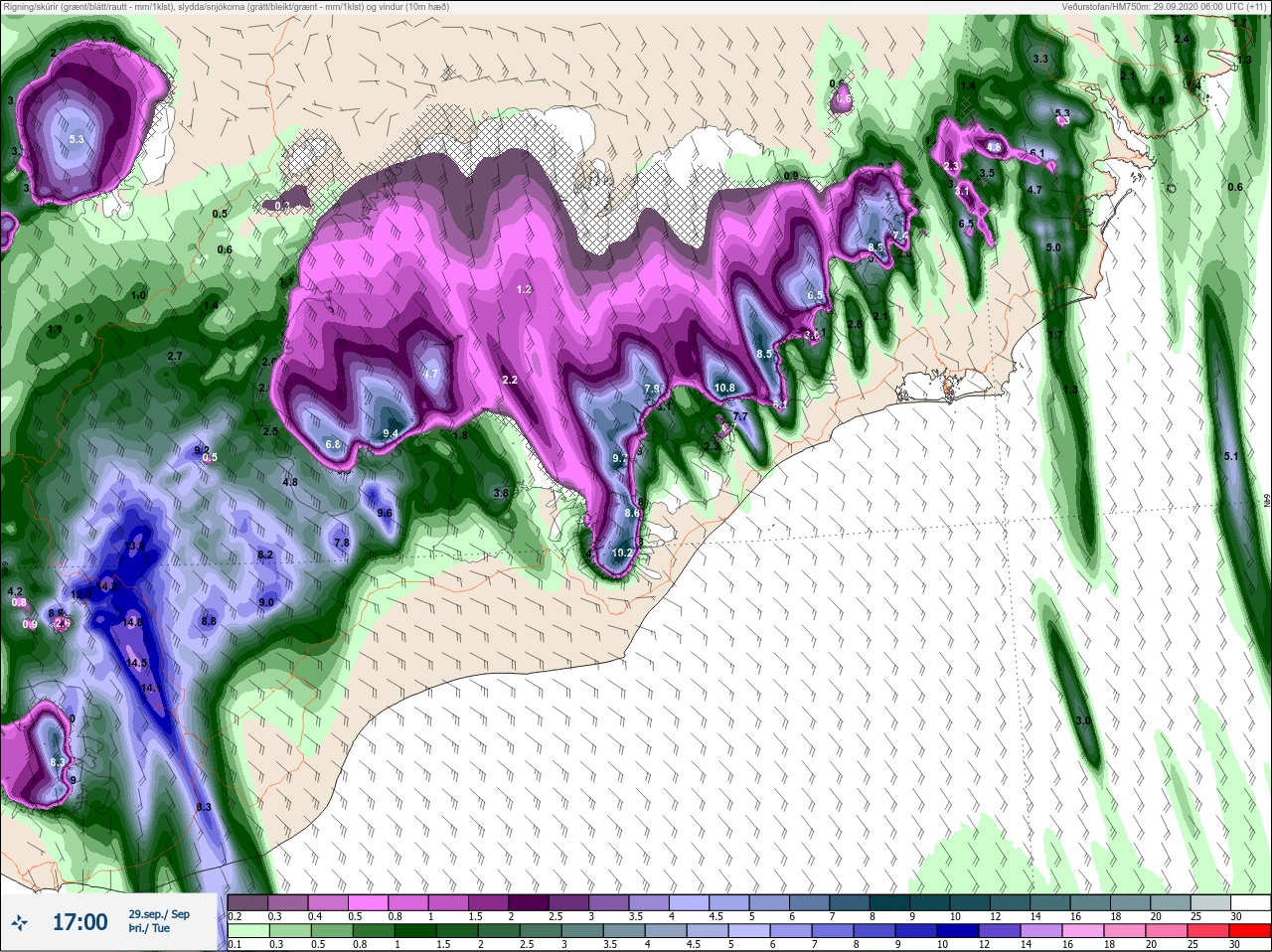Screen dimensions: 1272x952
Task: Click the 5.0 value on the map
Action: tap(1053, 247)
